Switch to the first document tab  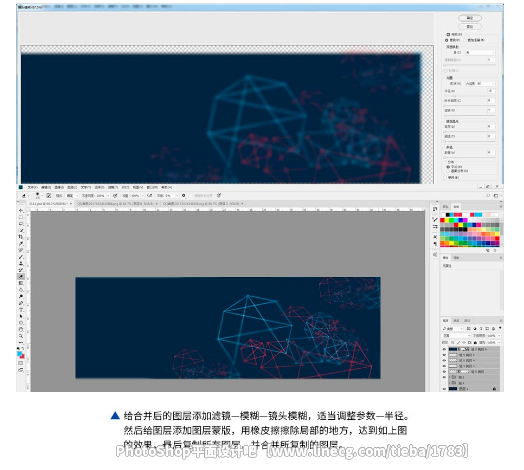(50, 204)
